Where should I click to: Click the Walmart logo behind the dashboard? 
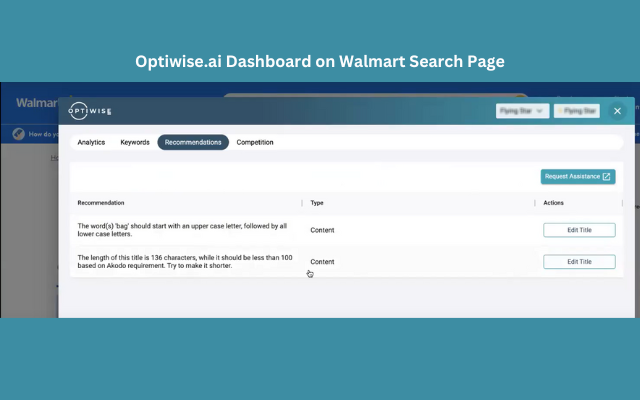pyautogui.click(x=35, y=103)
